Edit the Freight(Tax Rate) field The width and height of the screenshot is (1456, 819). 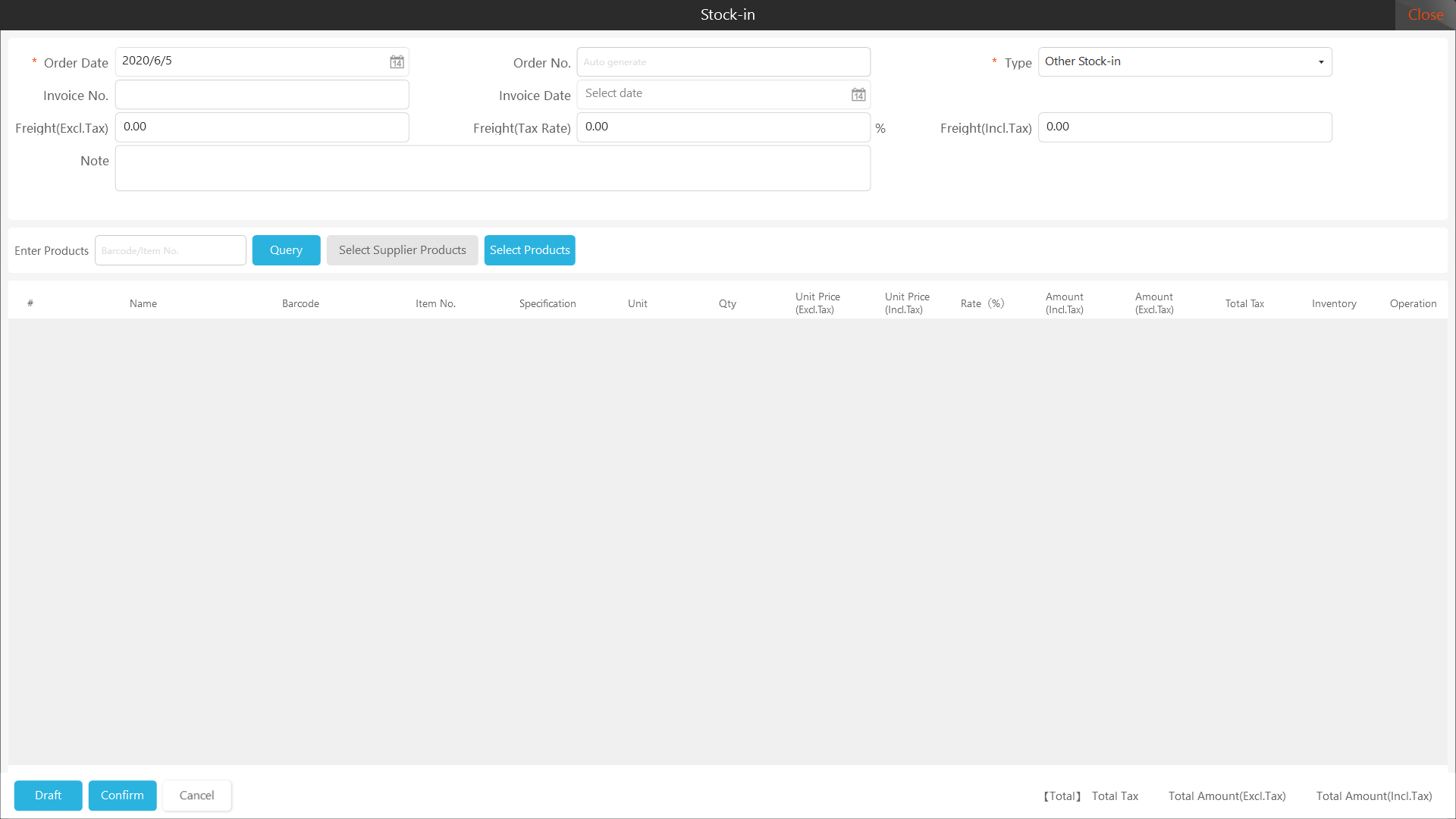pyautogui.click(x=723, y=127)
